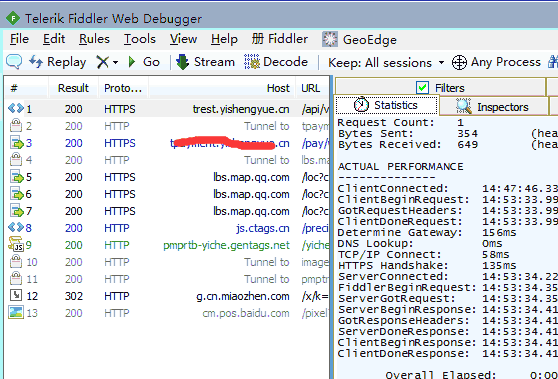Viewport: 558px width, 379px height.
Task: Click lock icon of session 2
Action: 16,125
